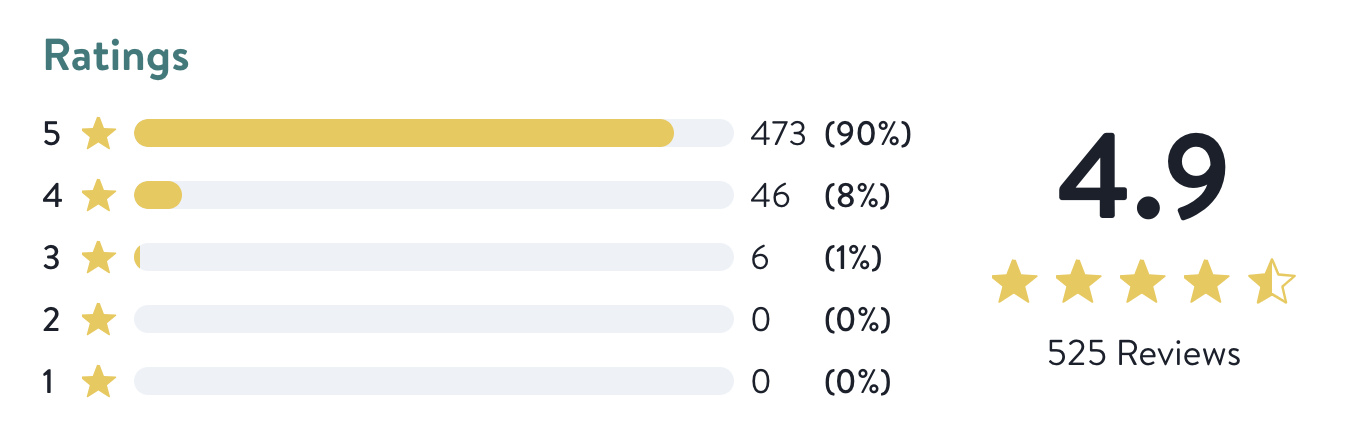
Task: Click the 3-star row star icon
Action: pyautogui.click(x=98, y=258)
